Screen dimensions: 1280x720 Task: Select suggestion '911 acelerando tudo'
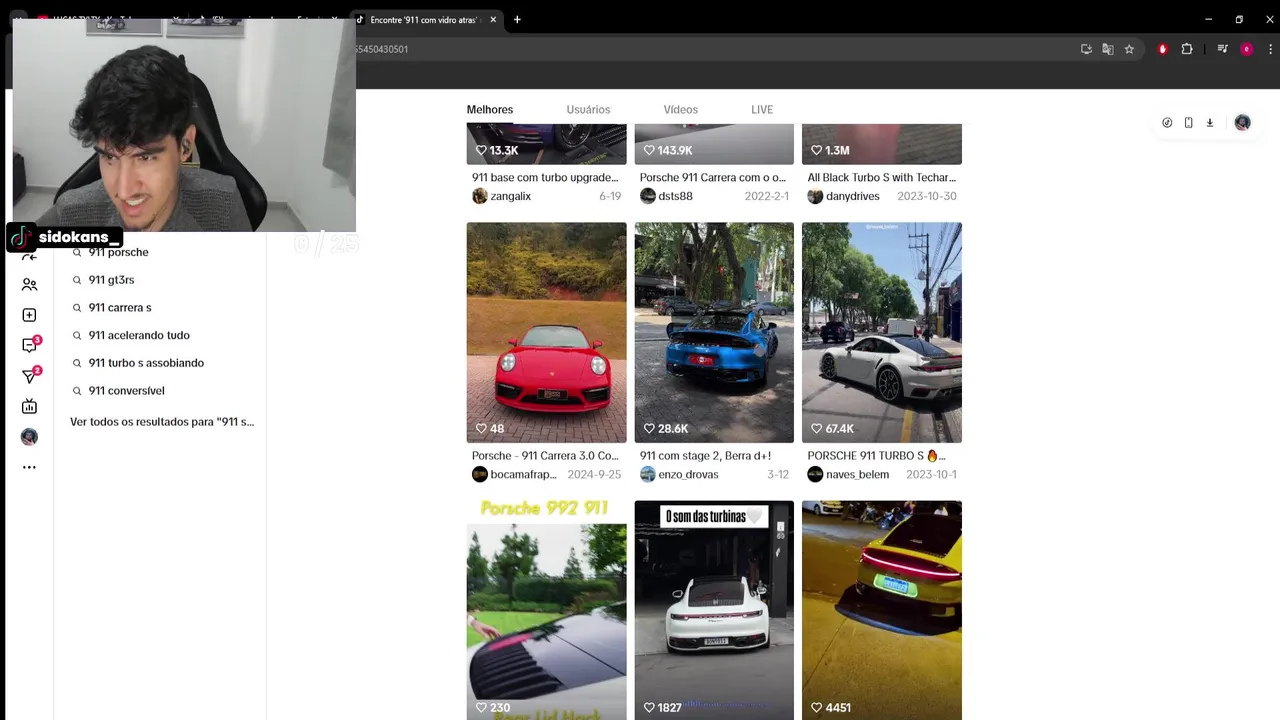pos(139,335)
